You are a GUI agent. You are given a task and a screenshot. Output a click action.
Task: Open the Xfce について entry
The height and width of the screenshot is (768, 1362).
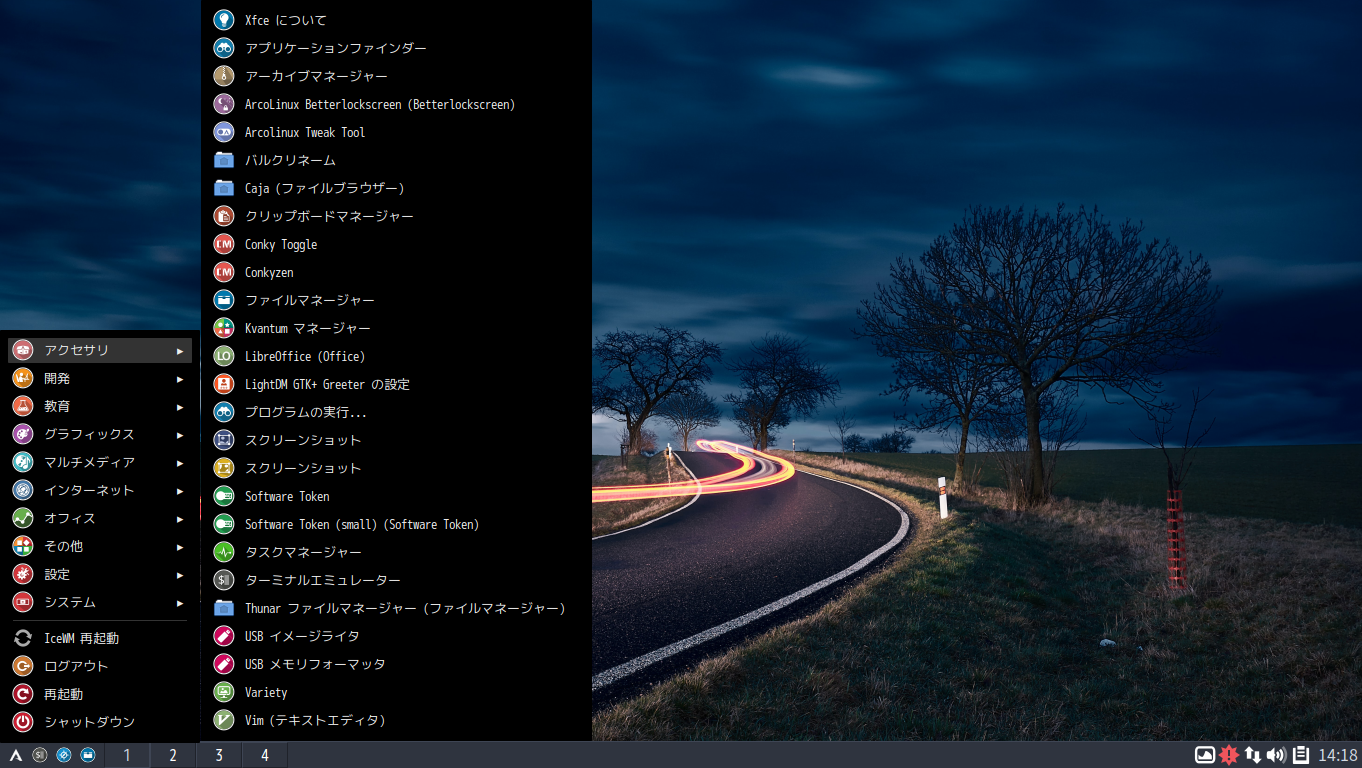coord(396,20)
